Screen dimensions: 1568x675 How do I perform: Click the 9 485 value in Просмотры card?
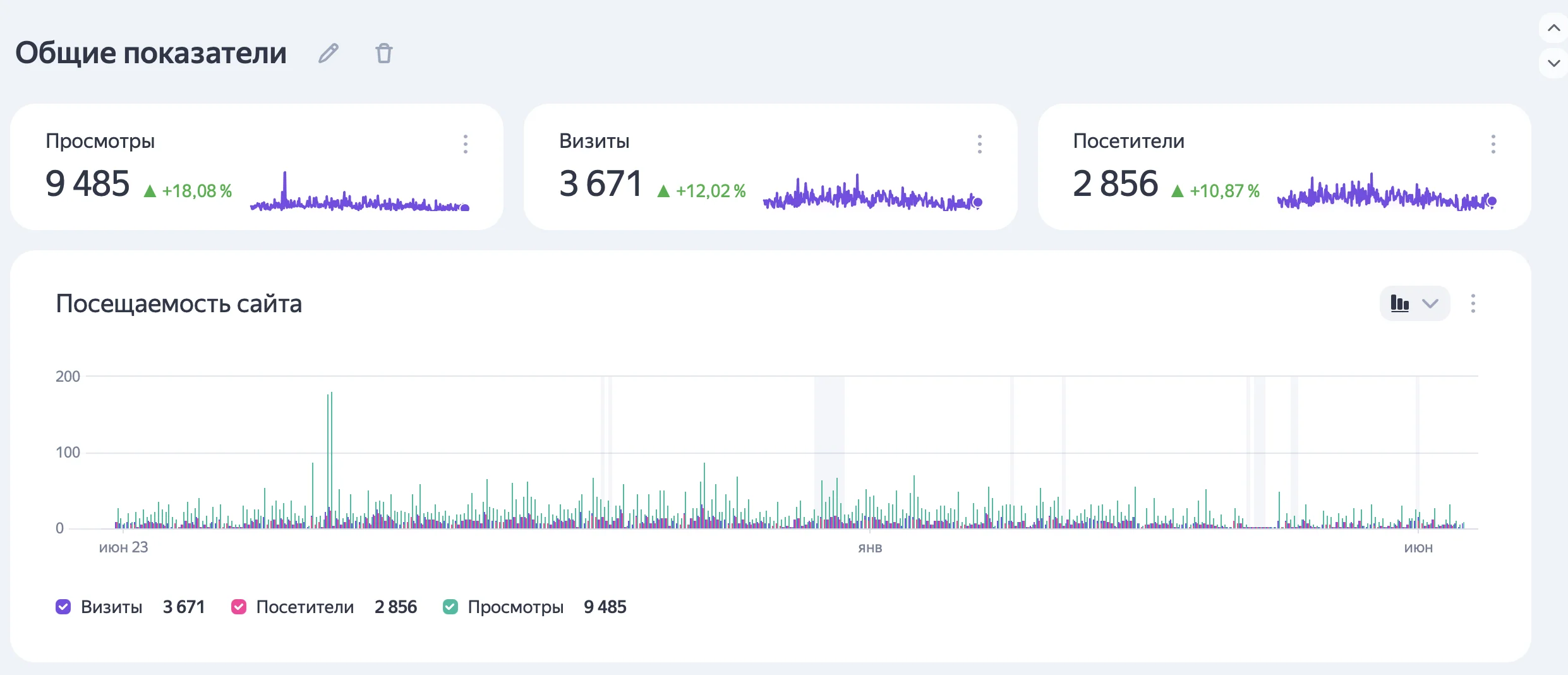88,184
